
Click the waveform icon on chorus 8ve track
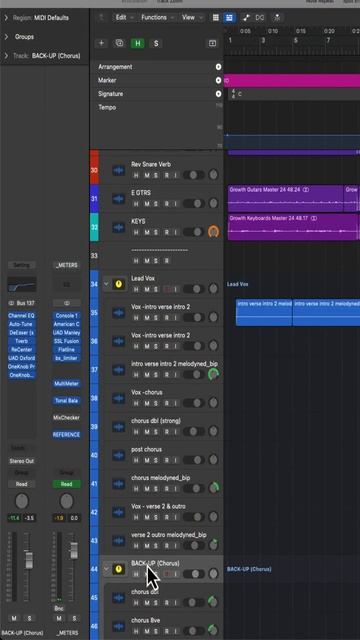pos(119,626)
